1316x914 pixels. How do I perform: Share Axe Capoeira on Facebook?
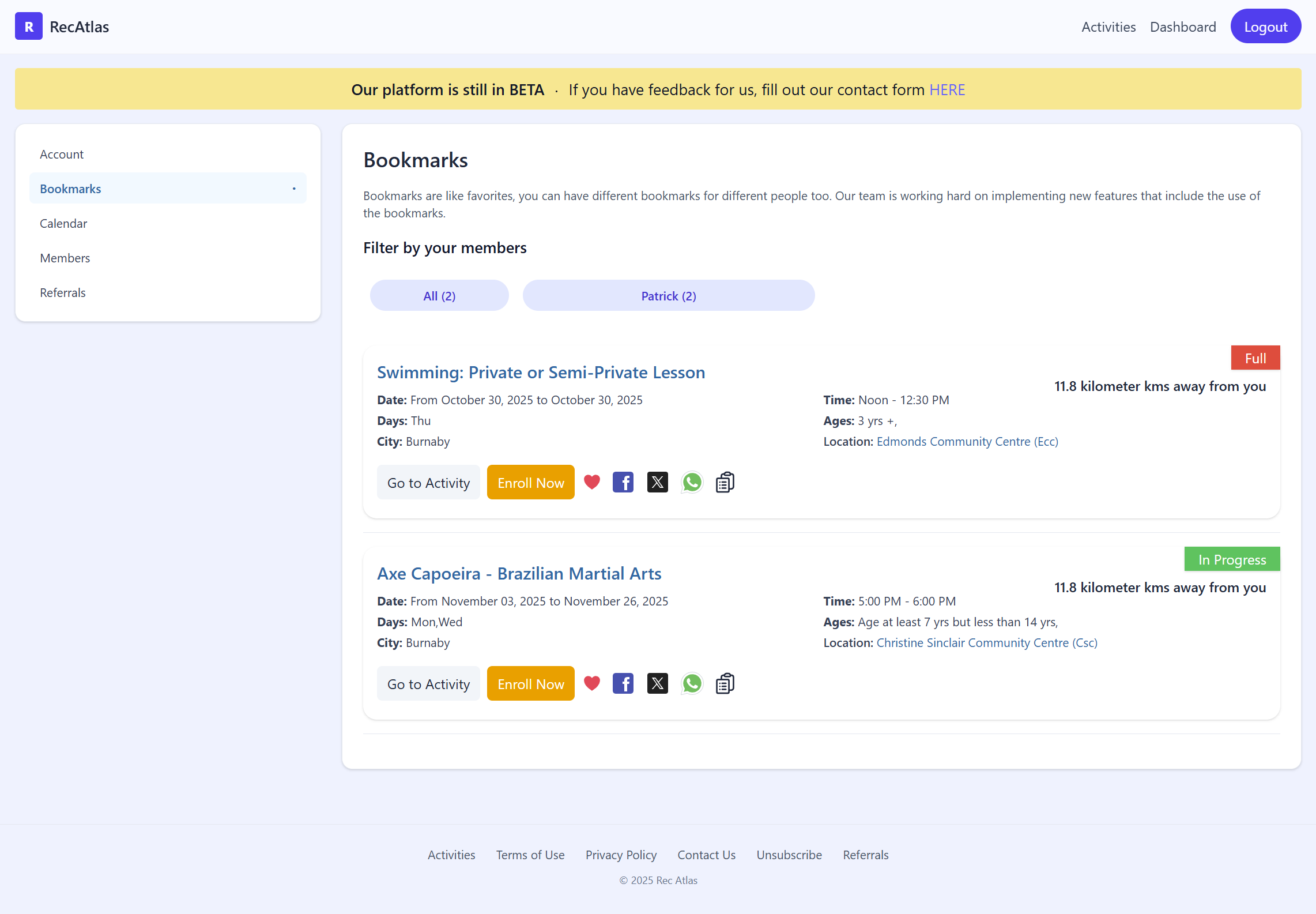(623, 683)
